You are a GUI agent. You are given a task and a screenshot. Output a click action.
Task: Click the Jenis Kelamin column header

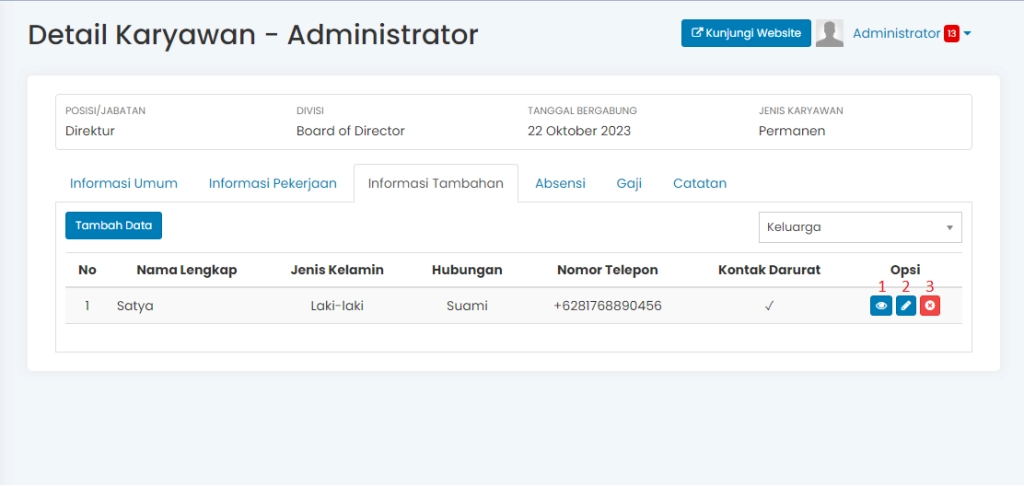point(337,270)
